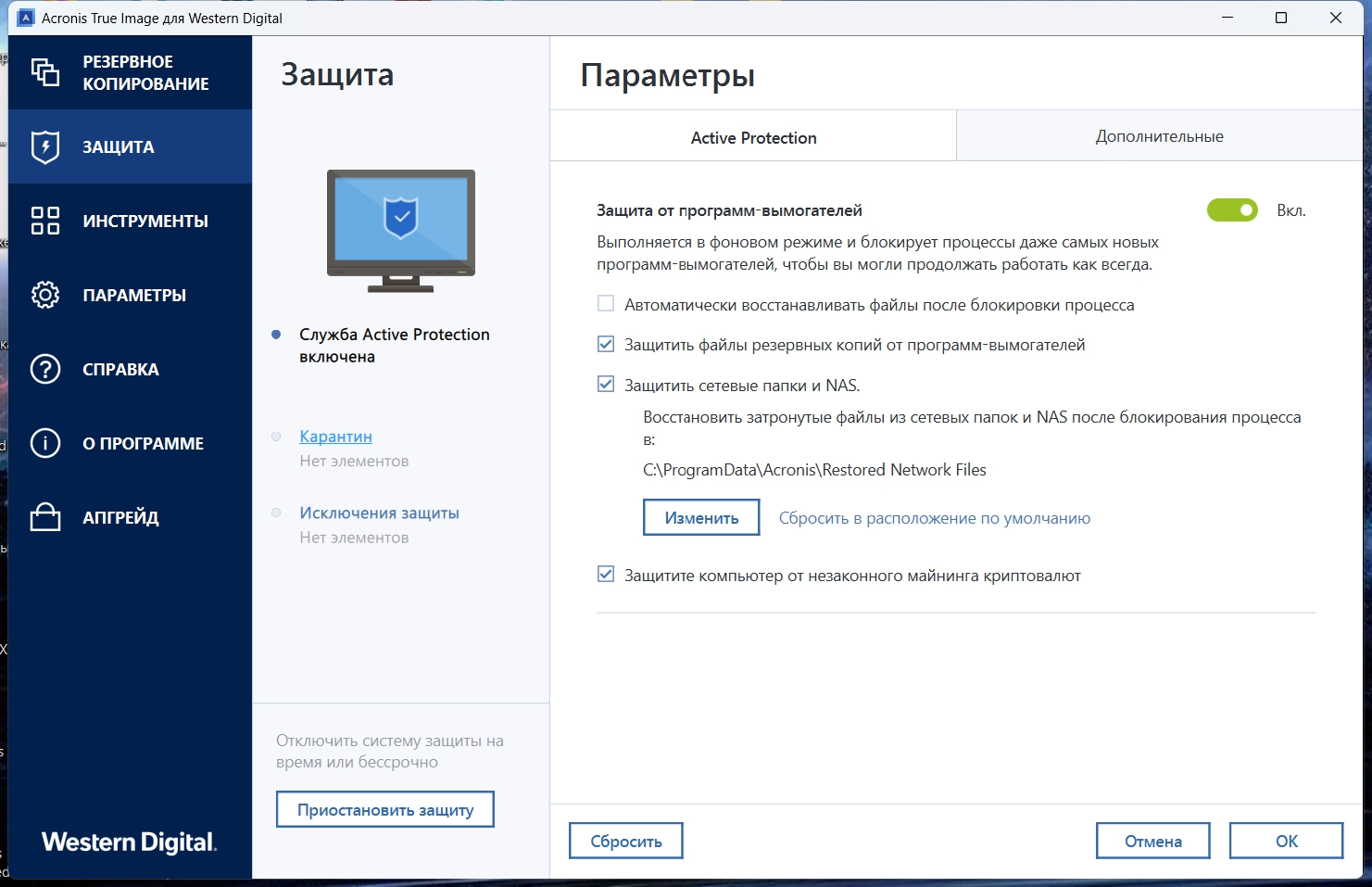The image size is (1372, 887).
Task: Maximize the Acronis True Image window
Action: click(x=1281, y=18)
